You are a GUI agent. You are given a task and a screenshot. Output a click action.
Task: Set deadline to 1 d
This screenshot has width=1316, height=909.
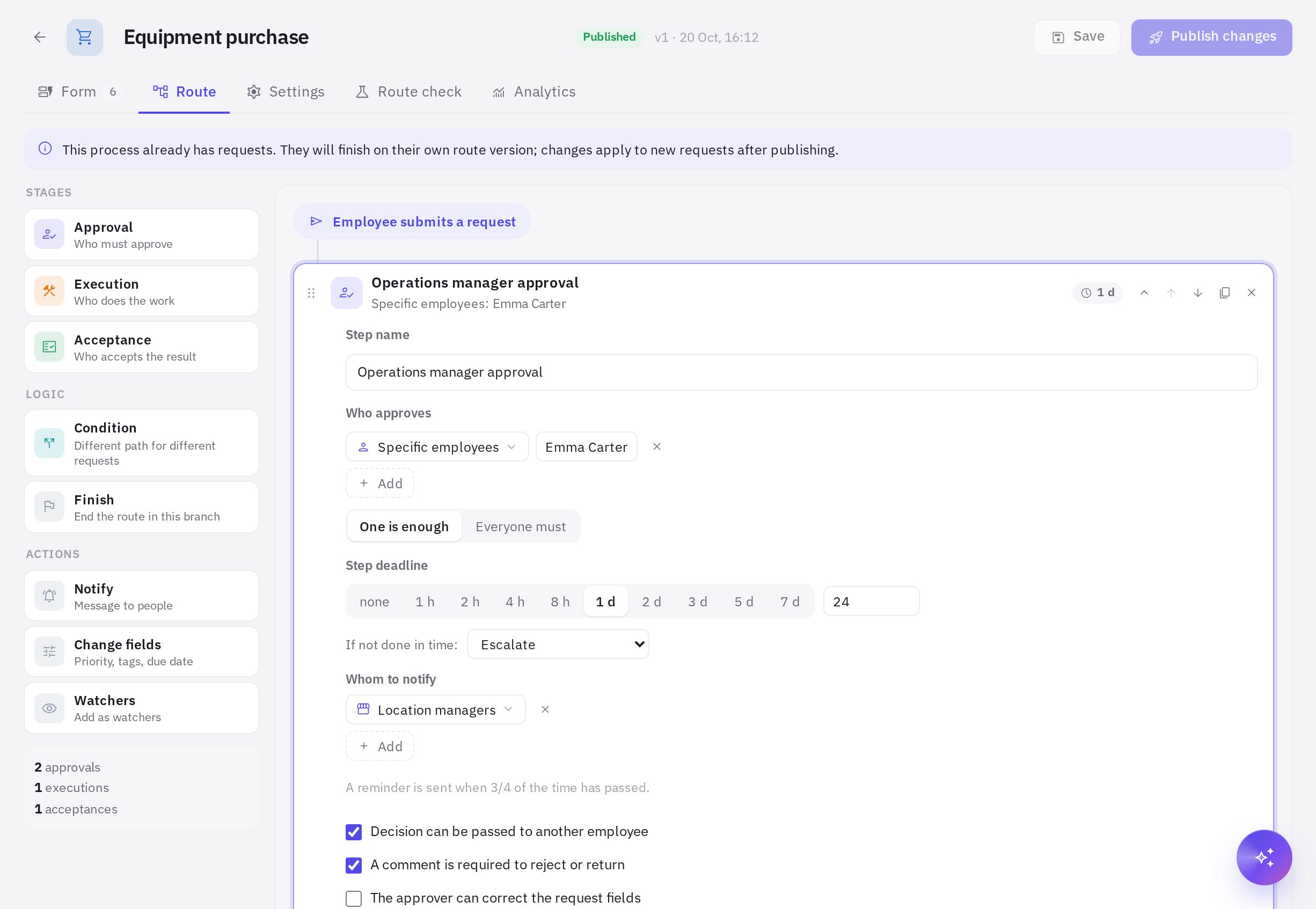point(605,602)
